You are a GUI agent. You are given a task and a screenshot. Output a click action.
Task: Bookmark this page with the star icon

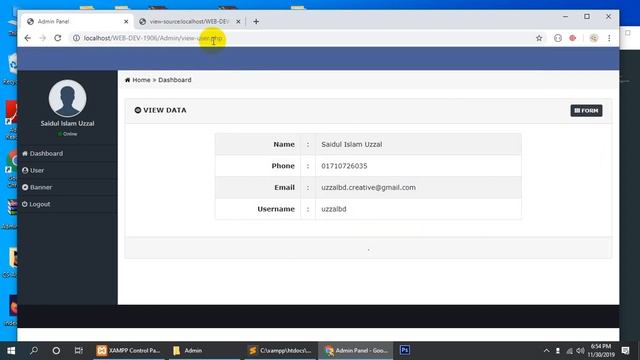pyautogui.click(x=539, y=38)
